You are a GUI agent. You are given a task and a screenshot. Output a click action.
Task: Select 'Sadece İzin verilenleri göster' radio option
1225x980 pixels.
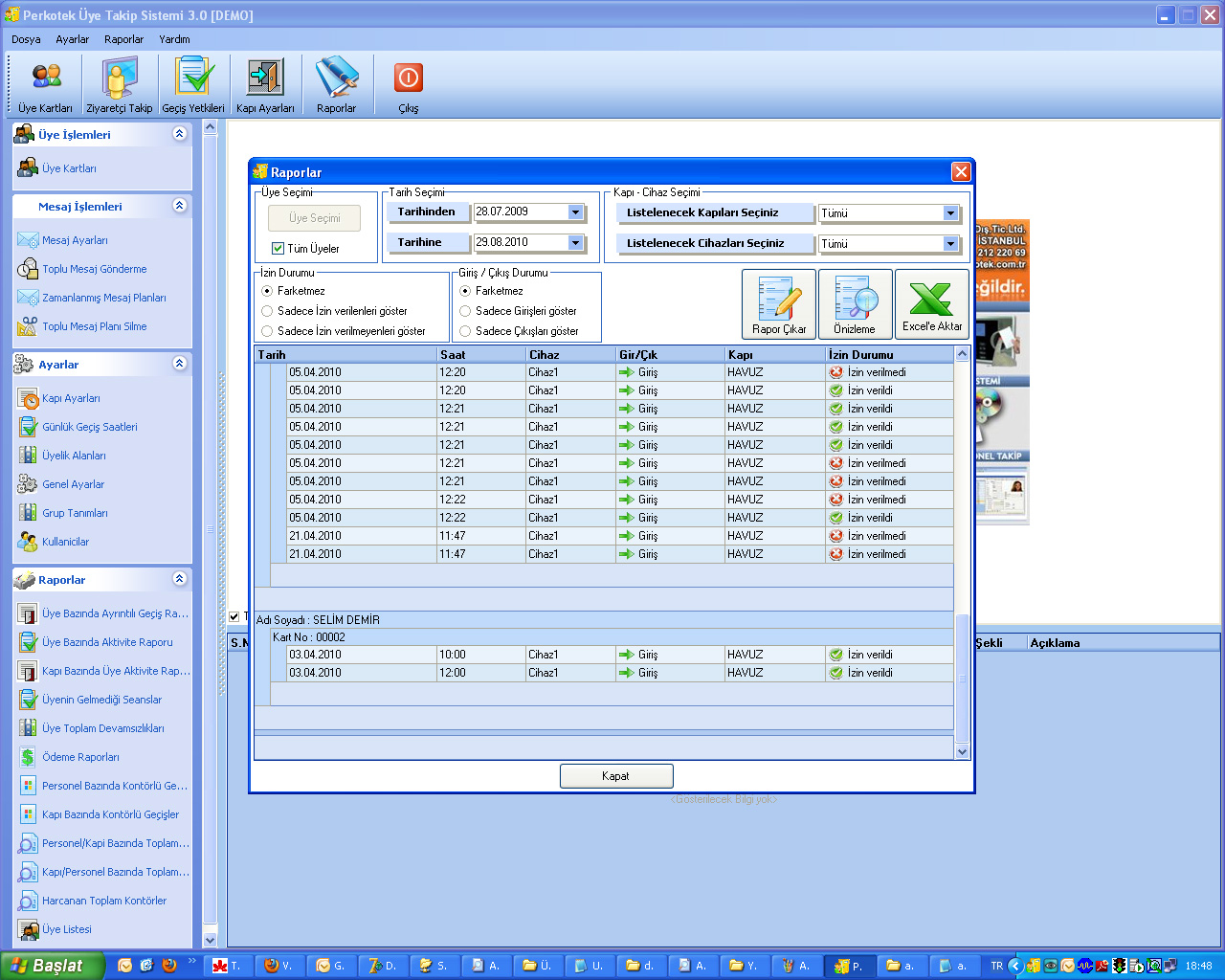coord(268,311)
